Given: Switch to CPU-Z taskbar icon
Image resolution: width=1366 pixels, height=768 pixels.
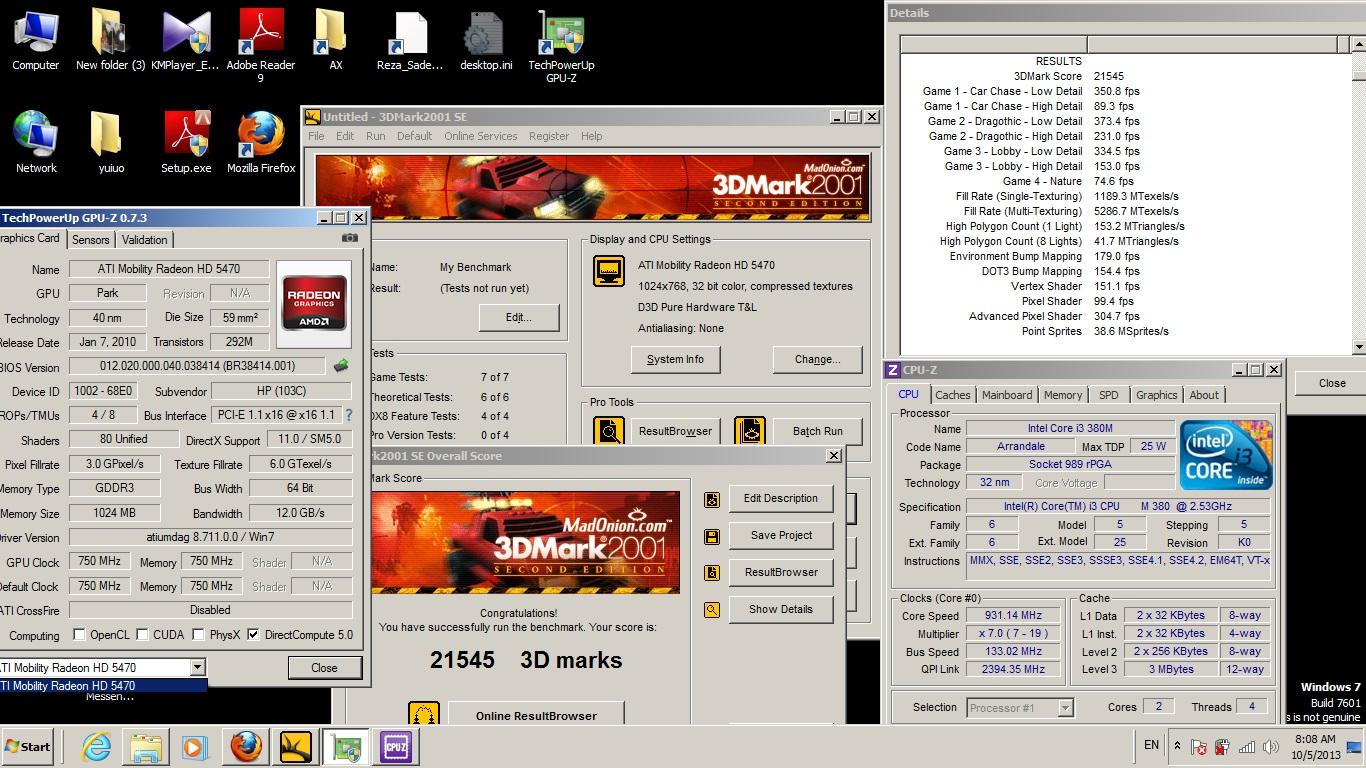Looking at the screenshot, I should (396, 747).
